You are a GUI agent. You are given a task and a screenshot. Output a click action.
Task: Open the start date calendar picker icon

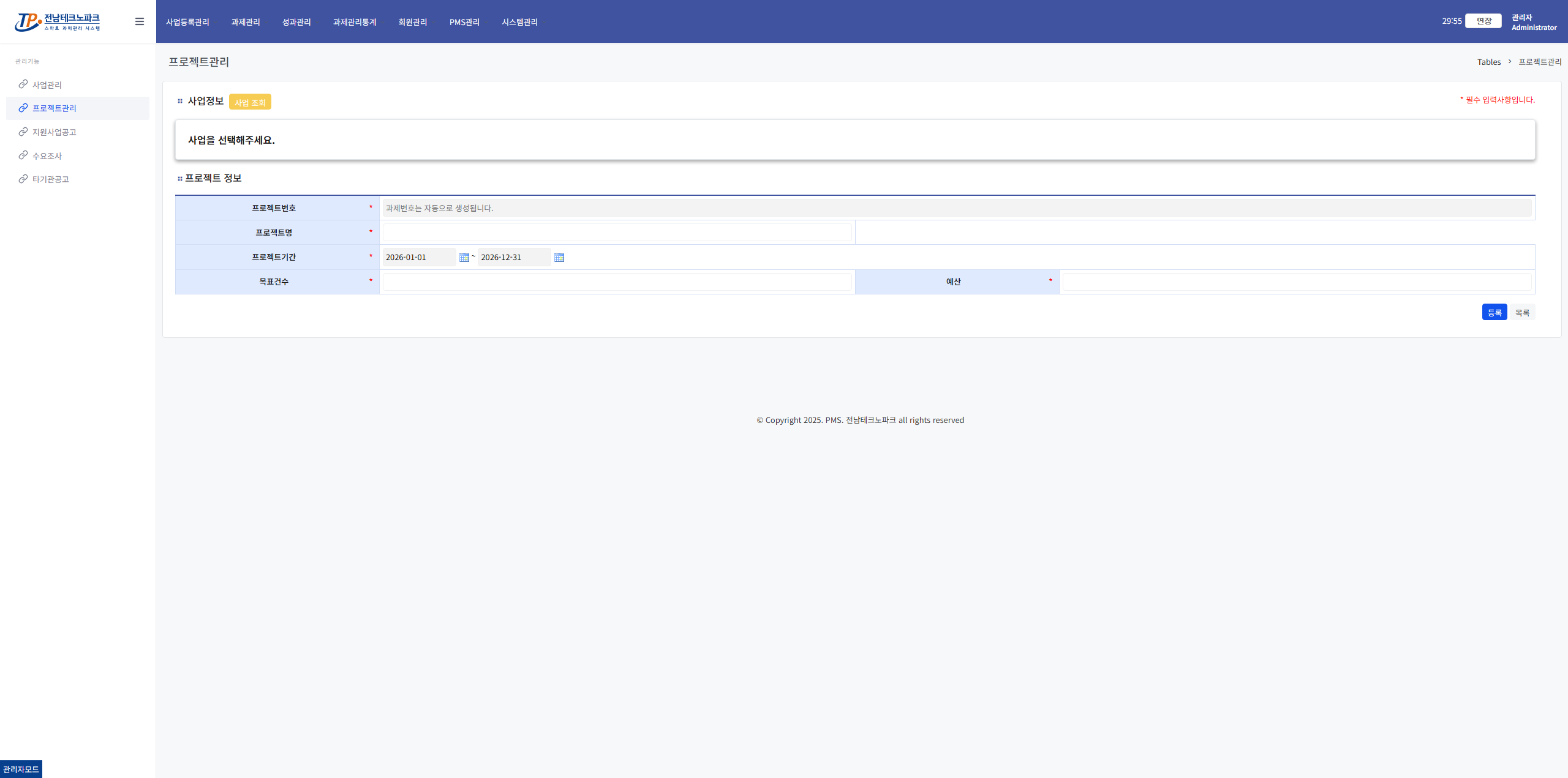464,258
